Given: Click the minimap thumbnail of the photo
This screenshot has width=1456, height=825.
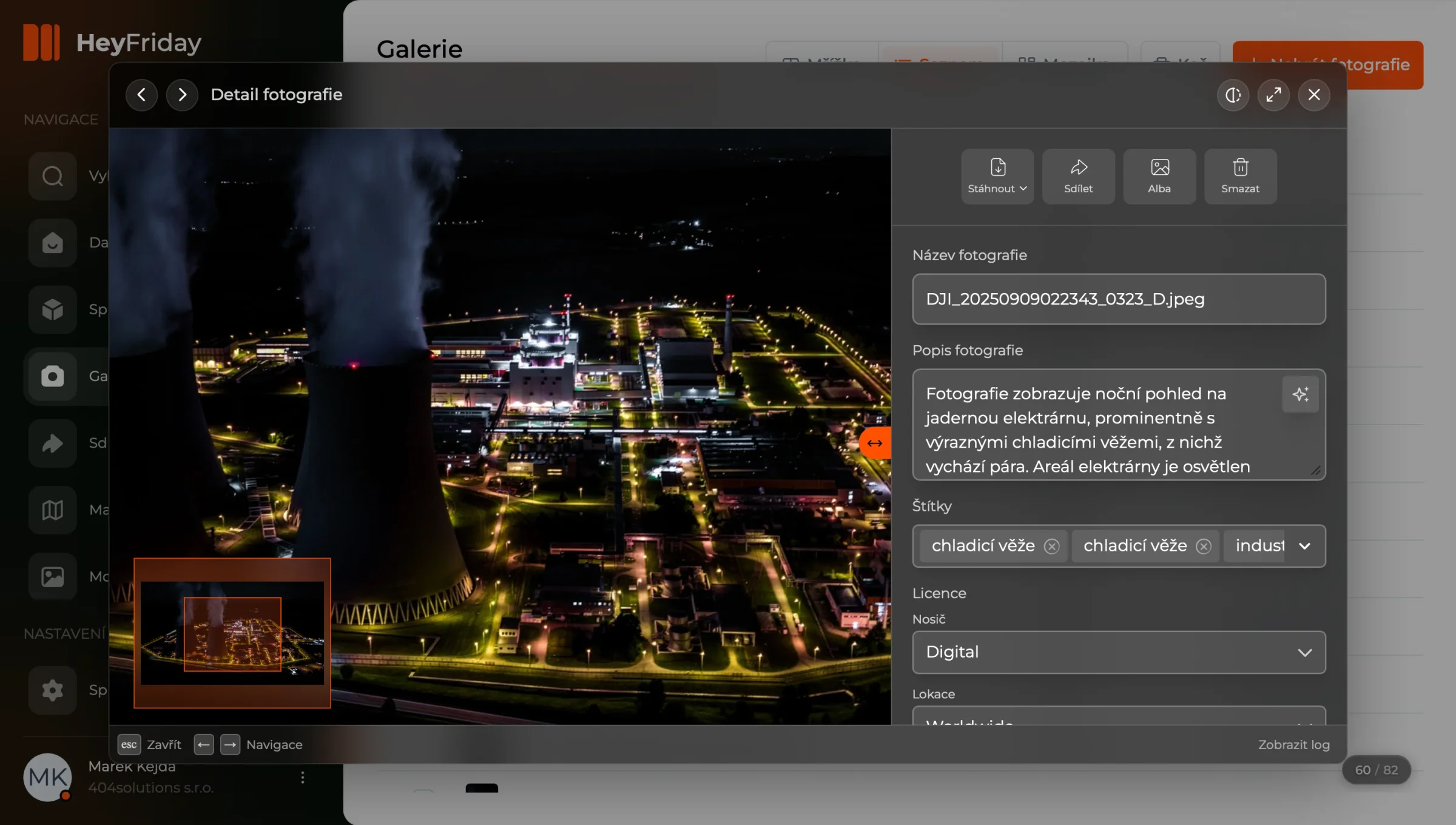Looking at the screenshot, I should coord(232,633).
